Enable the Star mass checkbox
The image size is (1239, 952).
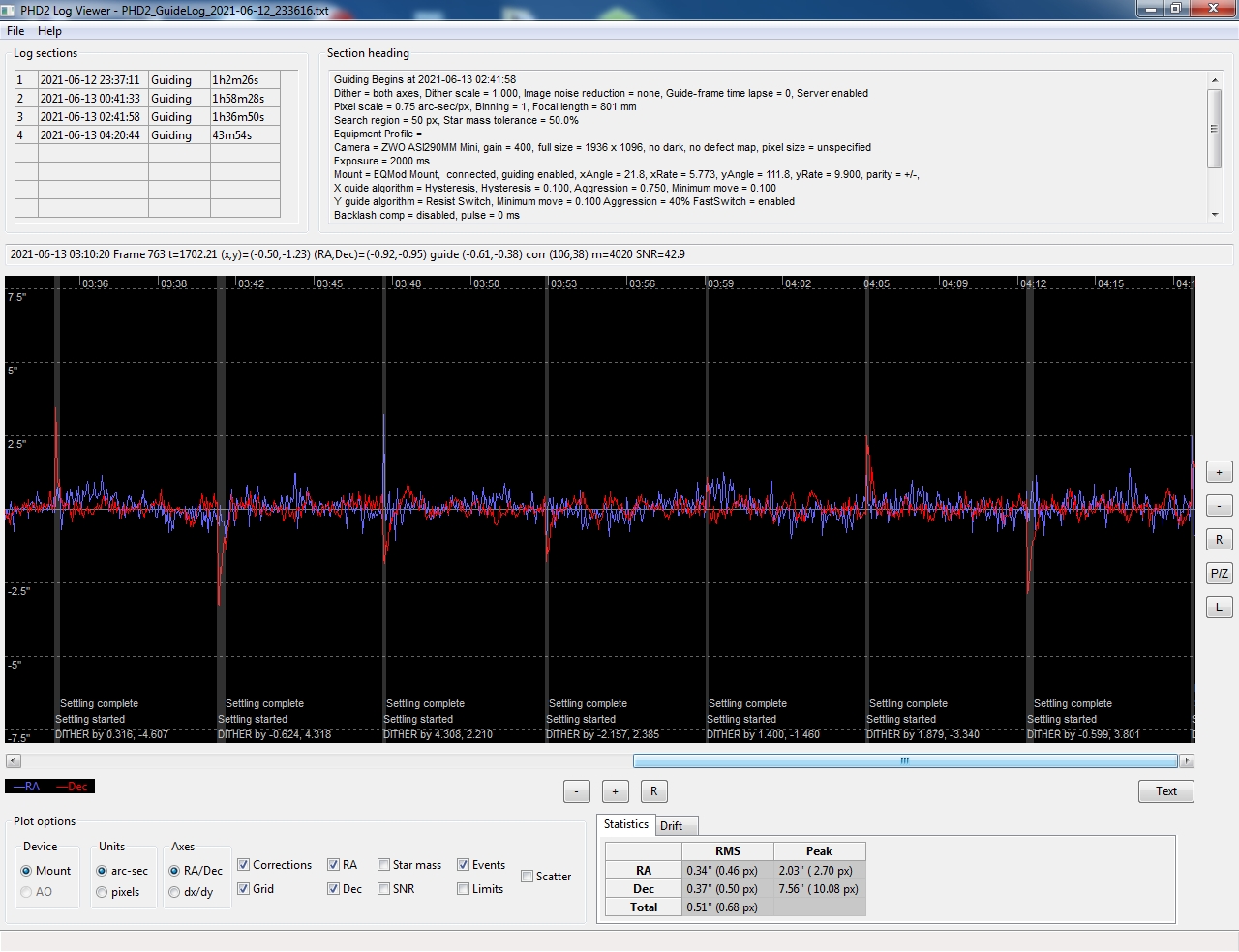[383, 865]
